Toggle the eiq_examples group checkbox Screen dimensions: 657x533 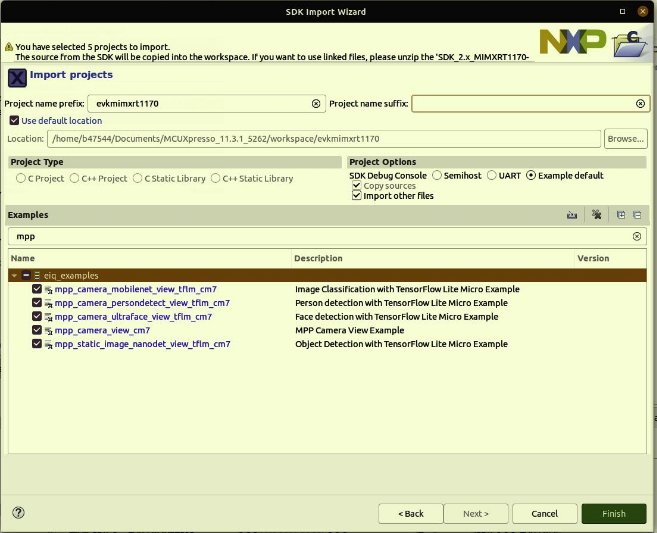[26, 275]
